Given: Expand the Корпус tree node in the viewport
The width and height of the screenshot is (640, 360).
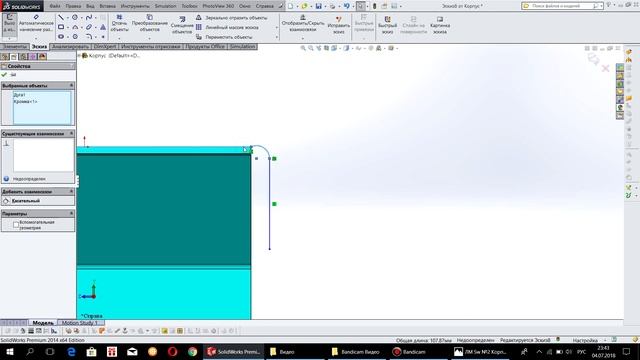Looking at the screenshot, I should tap(80, 56).
